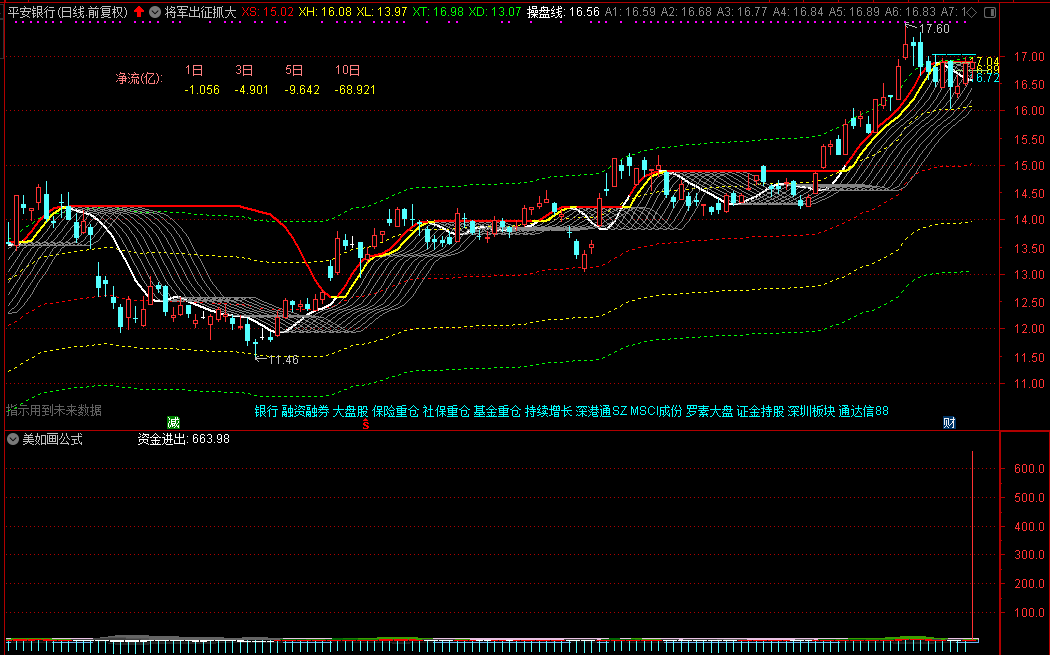Select the 基金重仓 tag
Image resolution: width=1050 pixels, height=655 pixels.
[497, 411]
